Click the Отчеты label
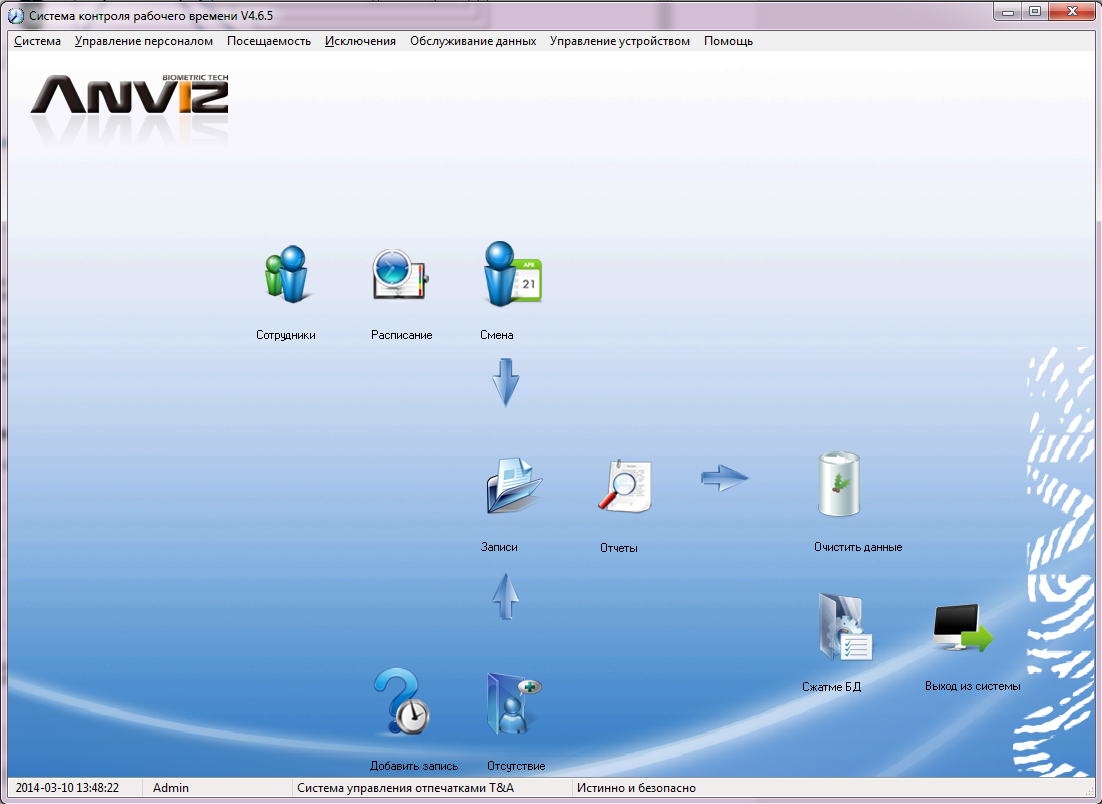 (618, 548)
